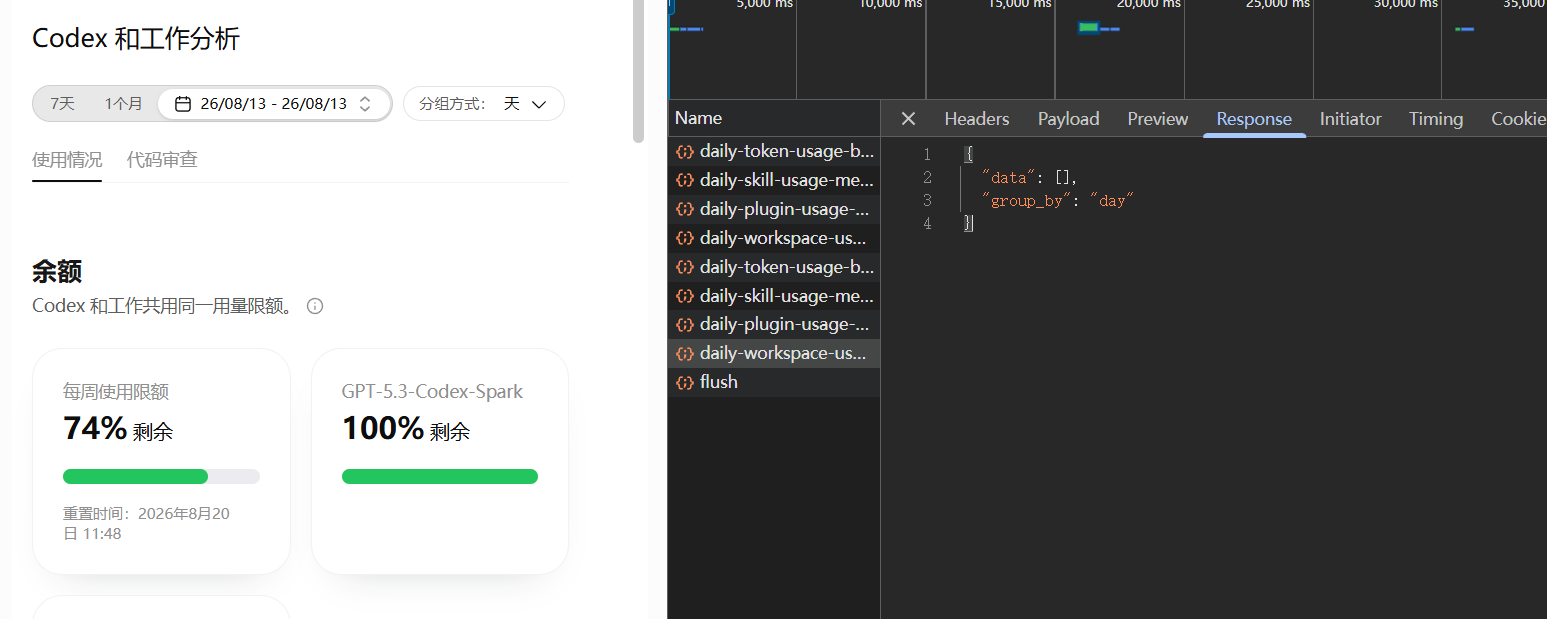Open the 分组方式 天 dropdown

[484, 103]
